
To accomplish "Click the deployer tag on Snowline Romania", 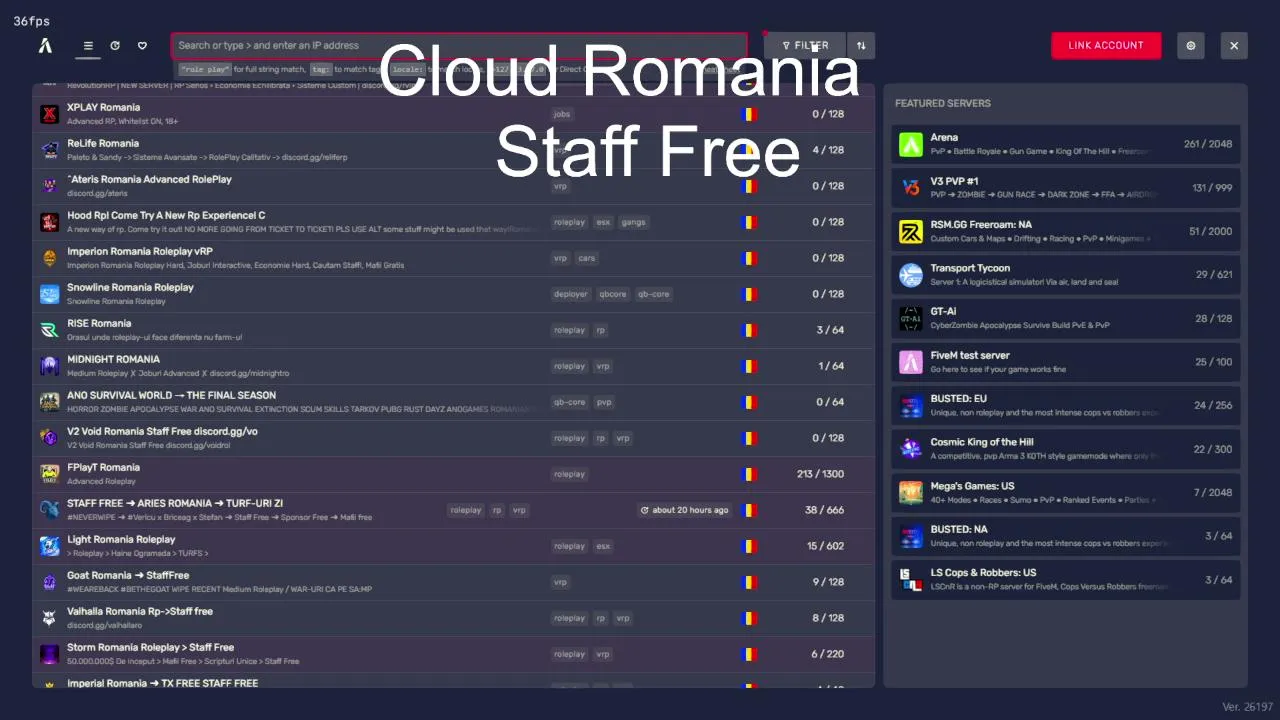I will (570, 294).
